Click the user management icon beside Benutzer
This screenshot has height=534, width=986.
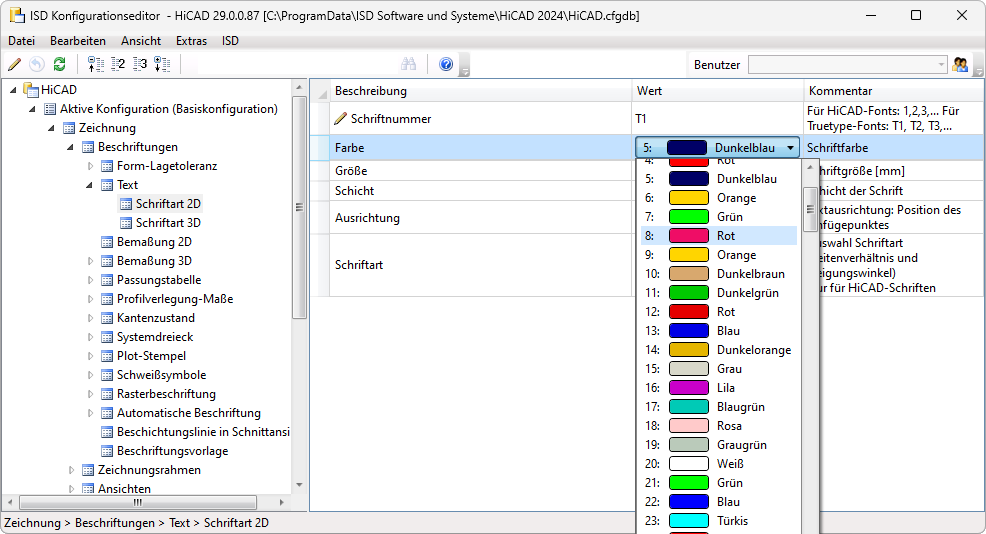pos(960,64)
